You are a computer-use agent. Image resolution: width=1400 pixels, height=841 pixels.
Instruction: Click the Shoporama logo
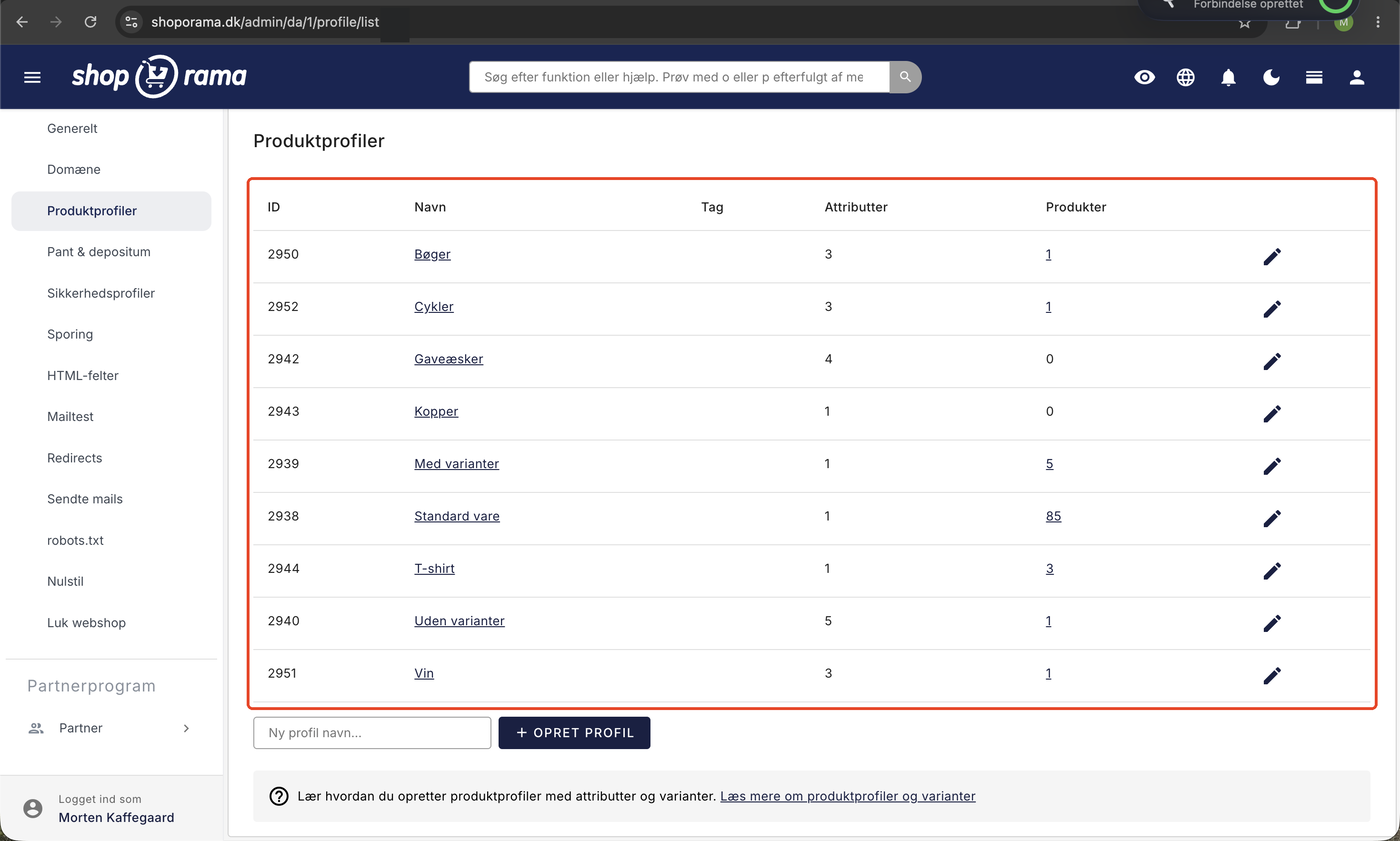[159, 77]
